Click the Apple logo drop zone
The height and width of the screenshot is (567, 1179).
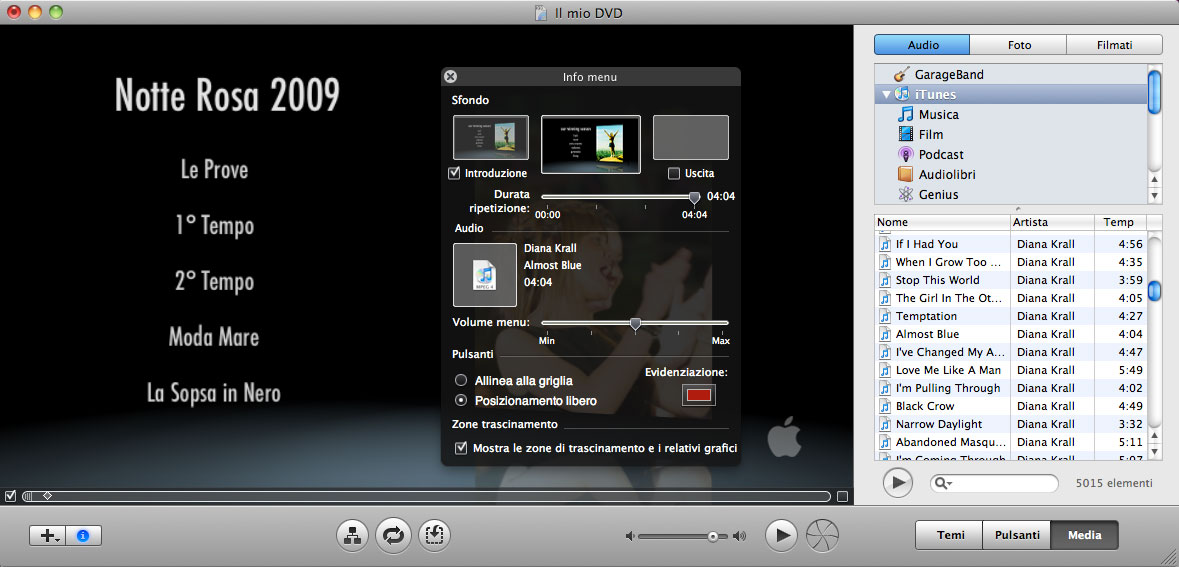784,438
